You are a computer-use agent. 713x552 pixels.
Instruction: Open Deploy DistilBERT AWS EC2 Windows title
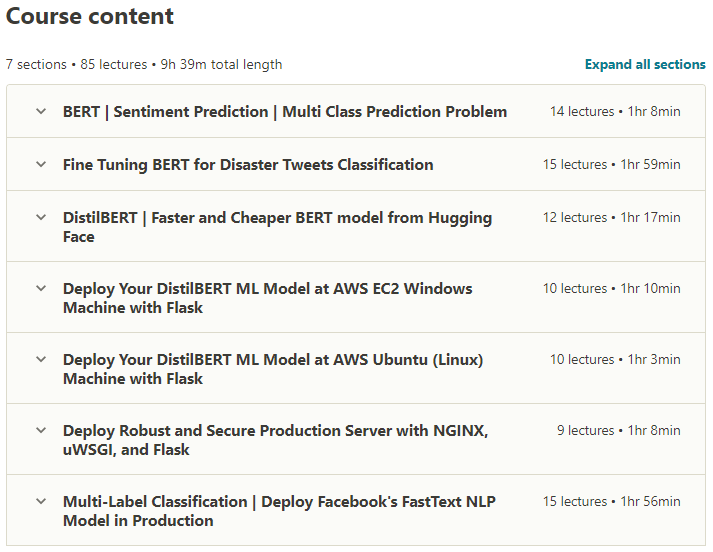(267, 298)
